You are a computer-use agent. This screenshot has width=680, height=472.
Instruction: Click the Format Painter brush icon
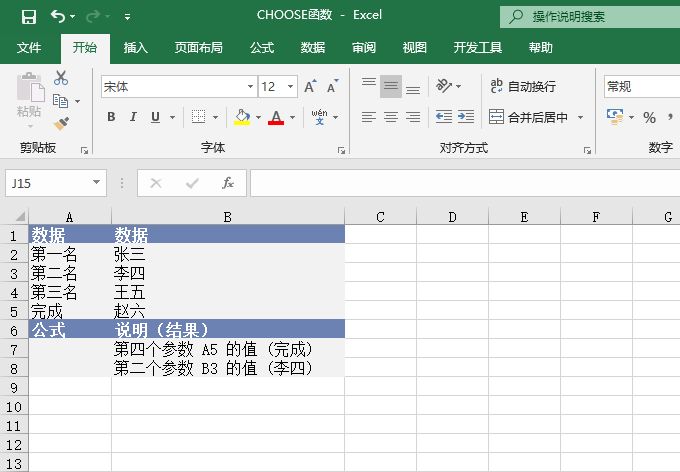[x=61, y=123]
